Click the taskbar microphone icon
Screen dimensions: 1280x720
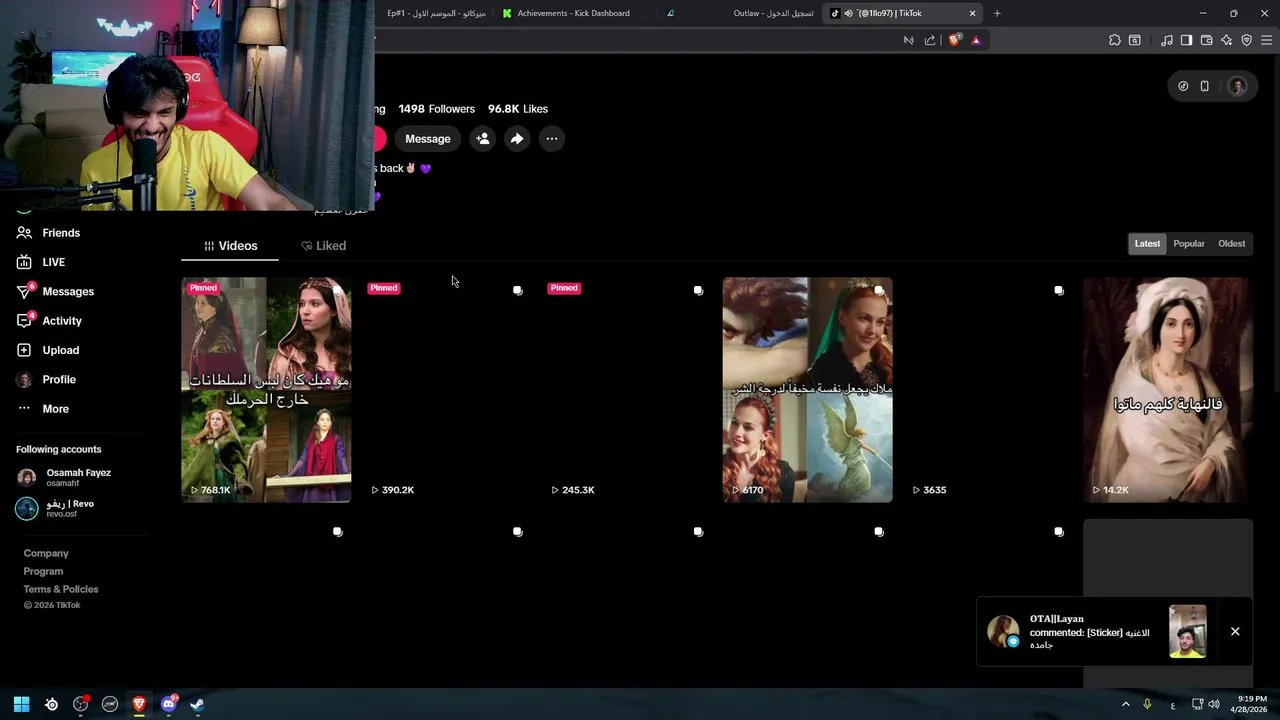(x=1147, y=704)
